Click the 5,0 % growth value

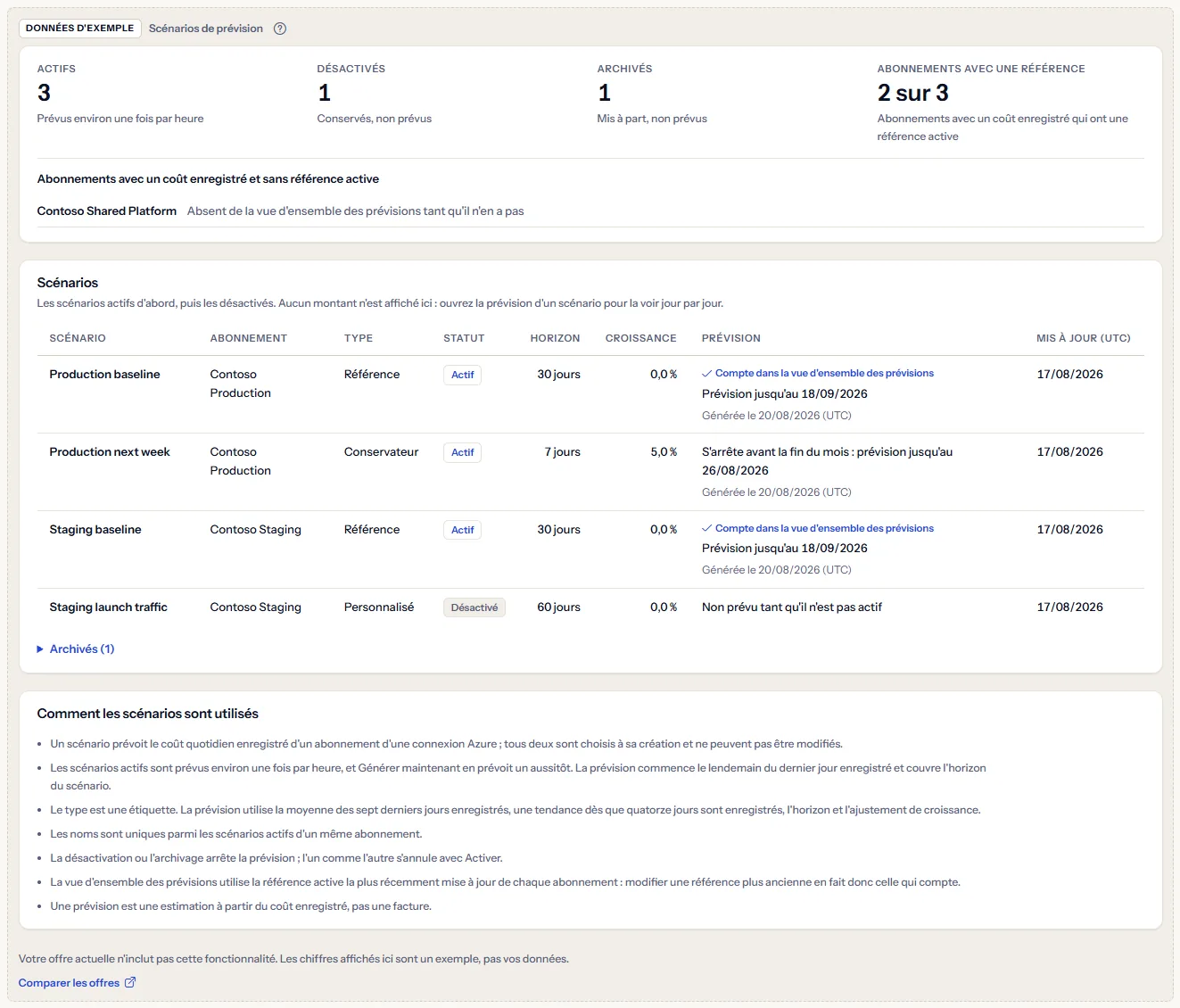click(664, 452)
